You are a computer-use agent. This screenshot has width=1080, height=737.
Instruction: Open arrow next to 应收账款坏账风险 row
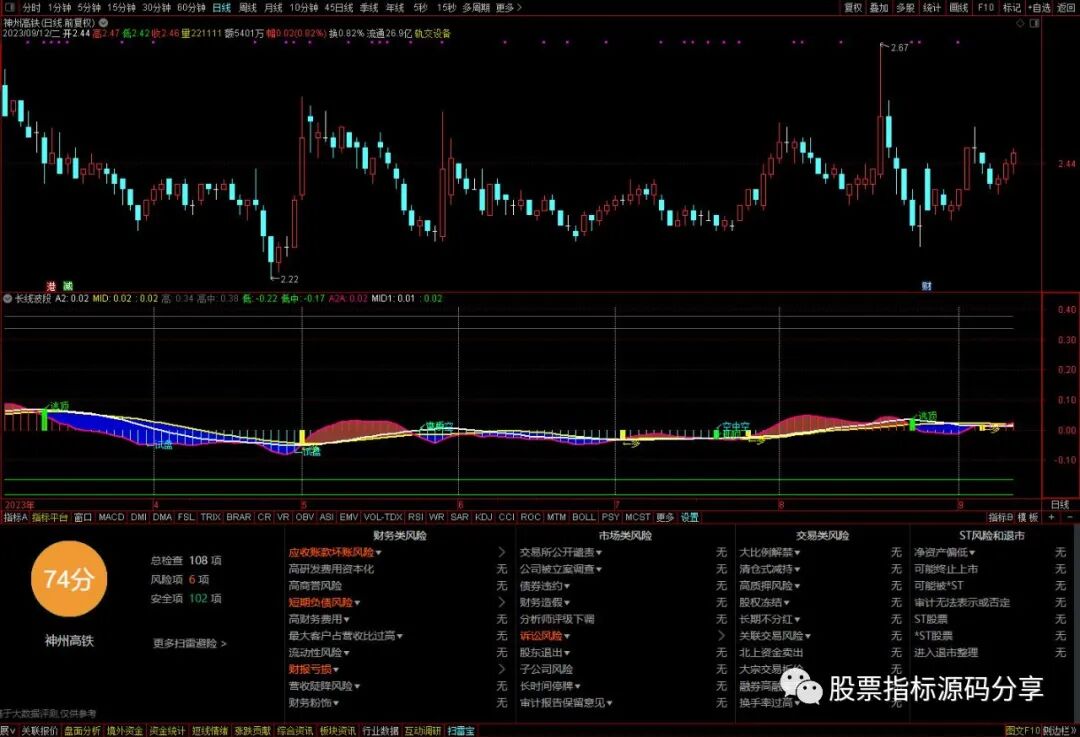501,552
